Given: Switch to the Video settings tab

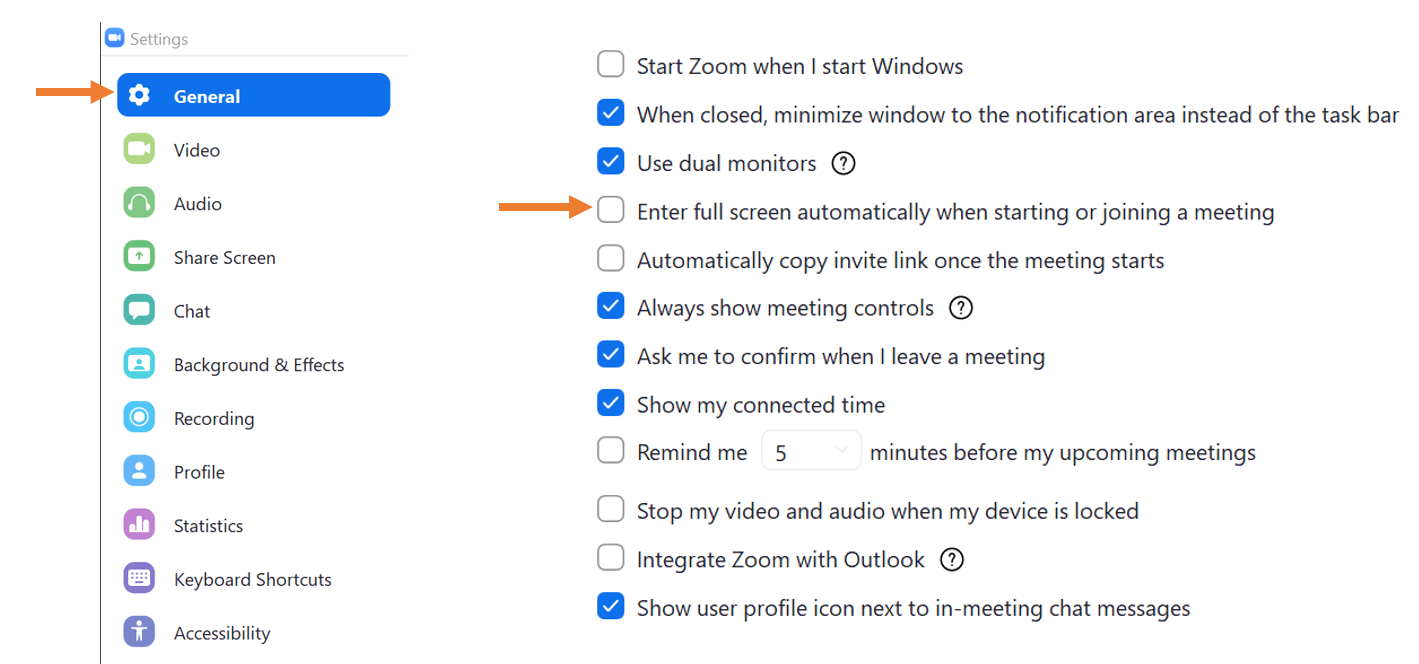Looking at the screenshot, I should coord(196,149).
